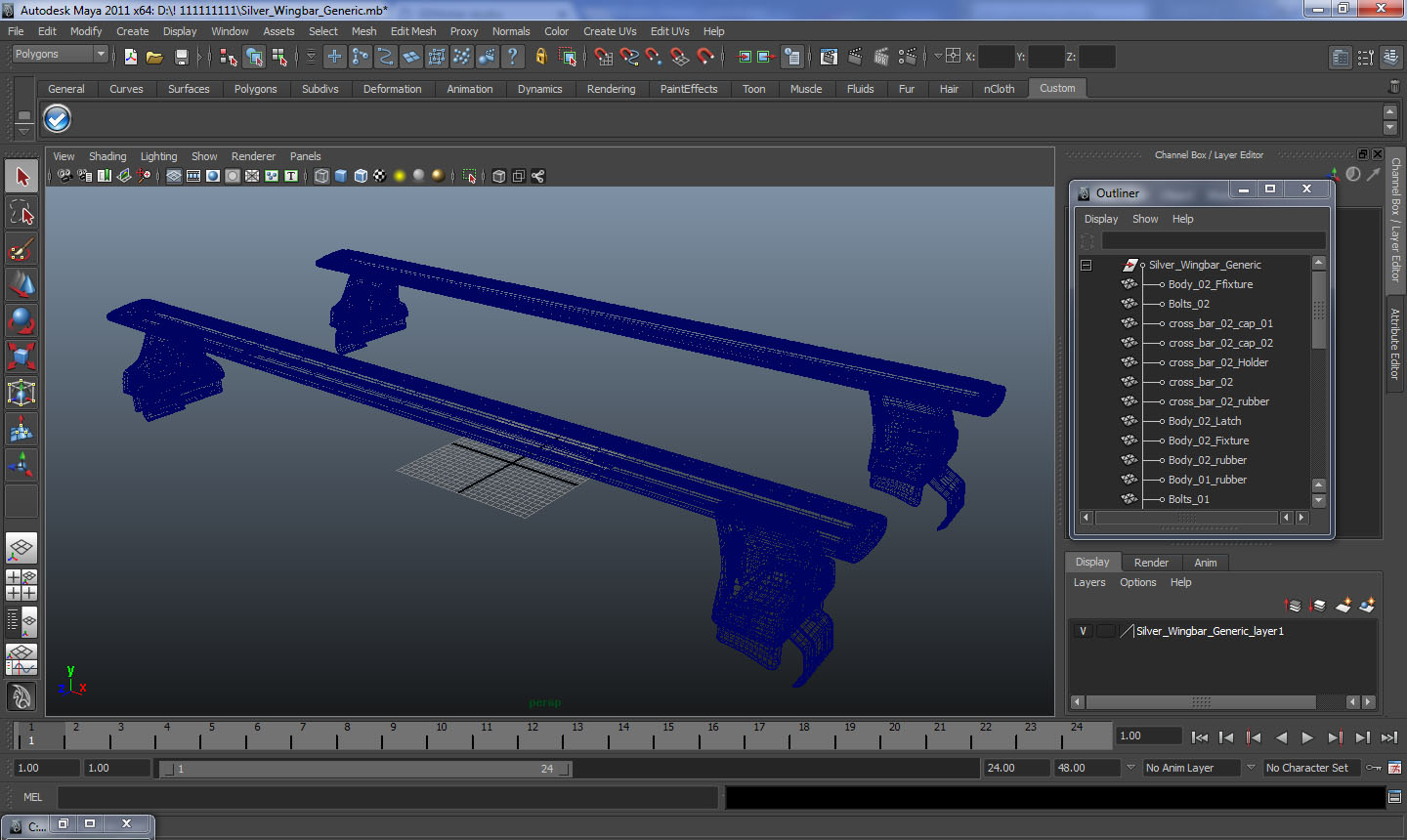This screenshot has width=1407, height=840.
Task: Toggle wireframe display in viewport toolbar
Action: tap(321, 176)
